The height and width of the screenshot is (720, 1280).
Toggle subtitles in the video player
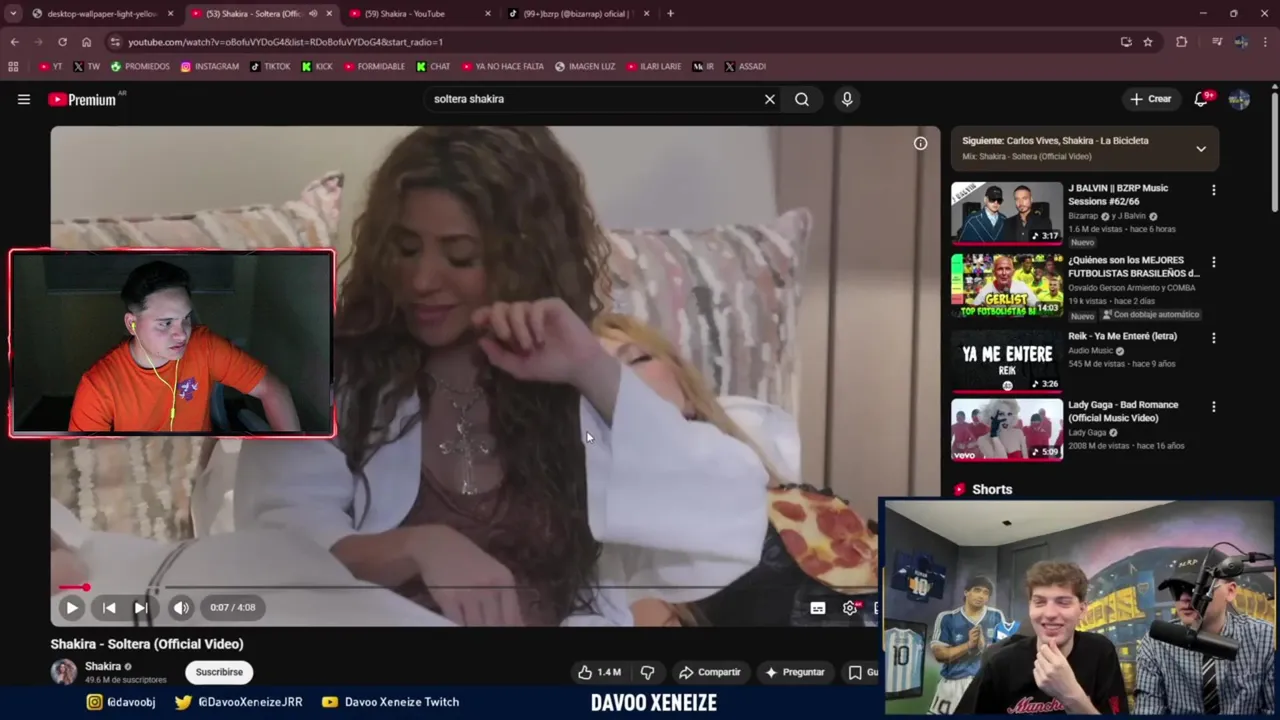[x=818, y=608]
